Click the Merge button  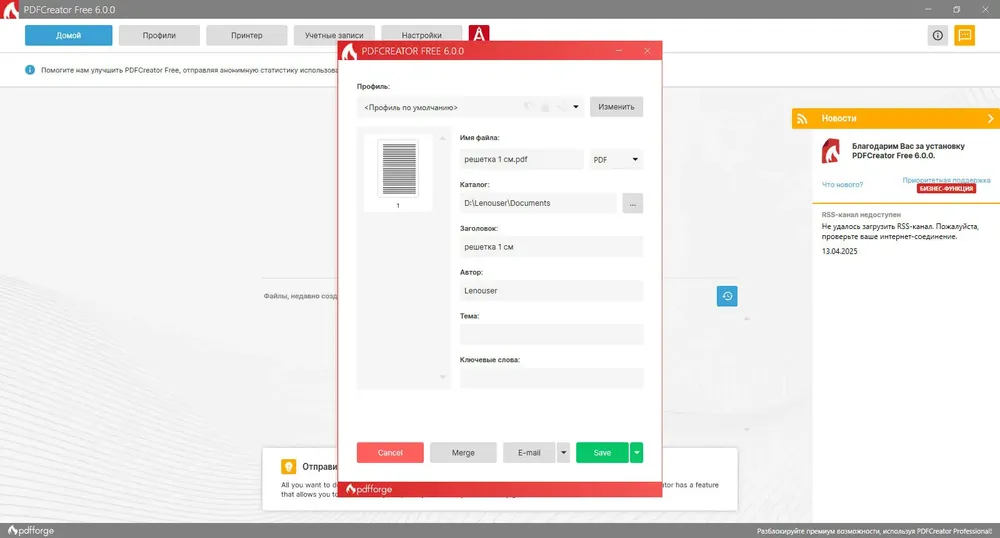pyautogui.click(x=463, y=453)
